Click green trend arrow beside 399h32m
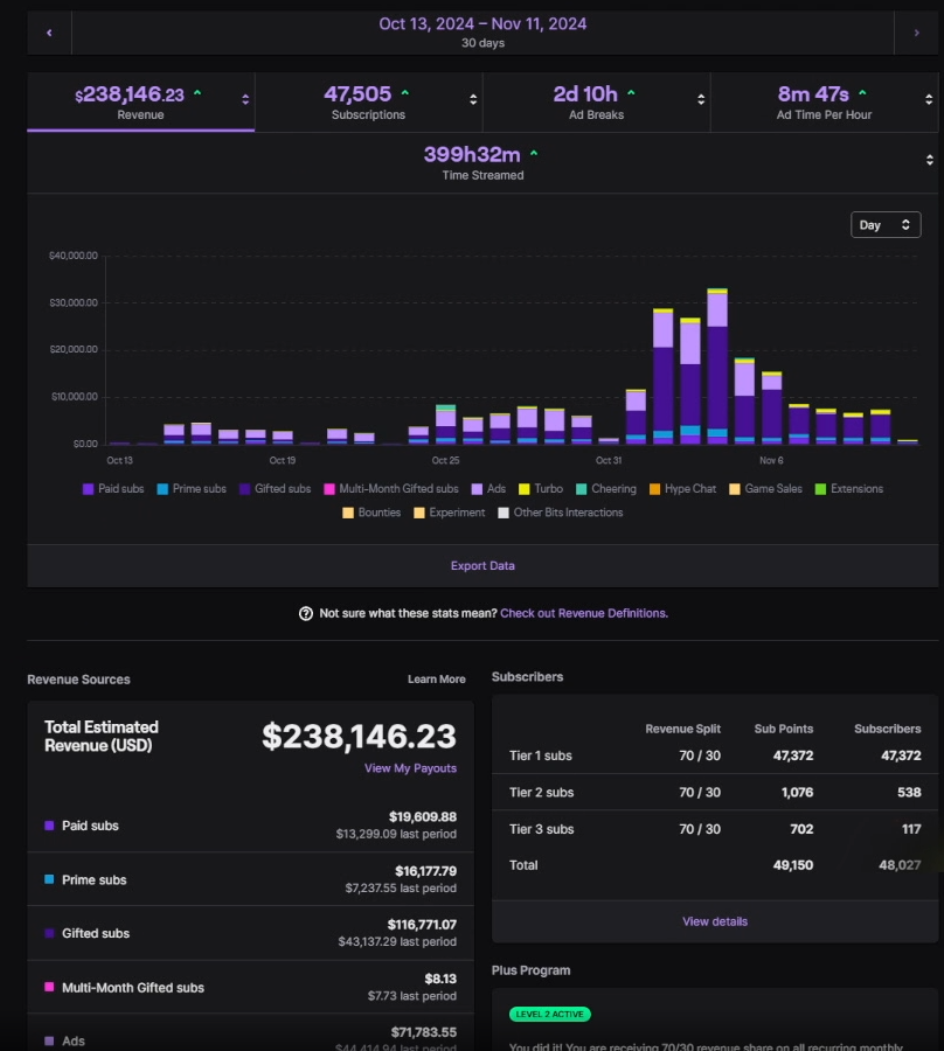This screenshot has width=944, height=1051. [534, 153]
